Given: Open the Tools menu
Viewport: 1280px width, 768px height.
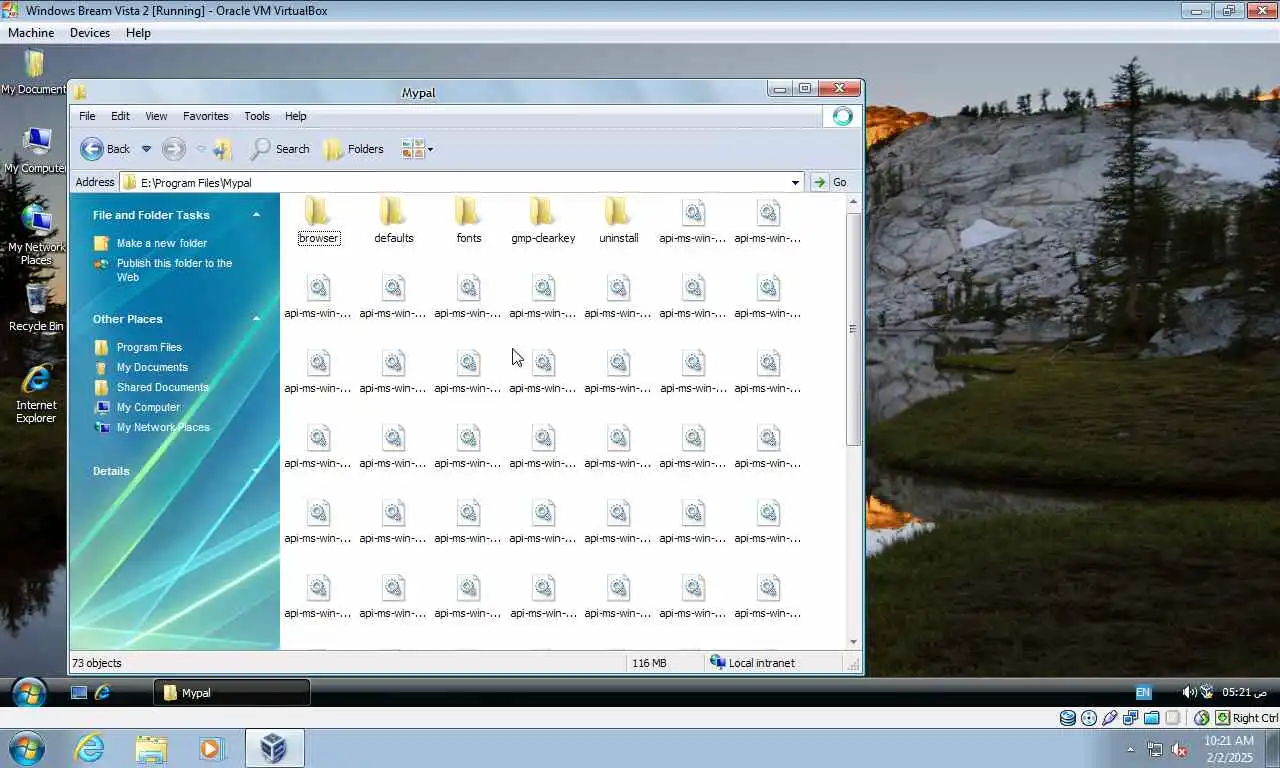Looking at the screenshot, I should (257, 116).
